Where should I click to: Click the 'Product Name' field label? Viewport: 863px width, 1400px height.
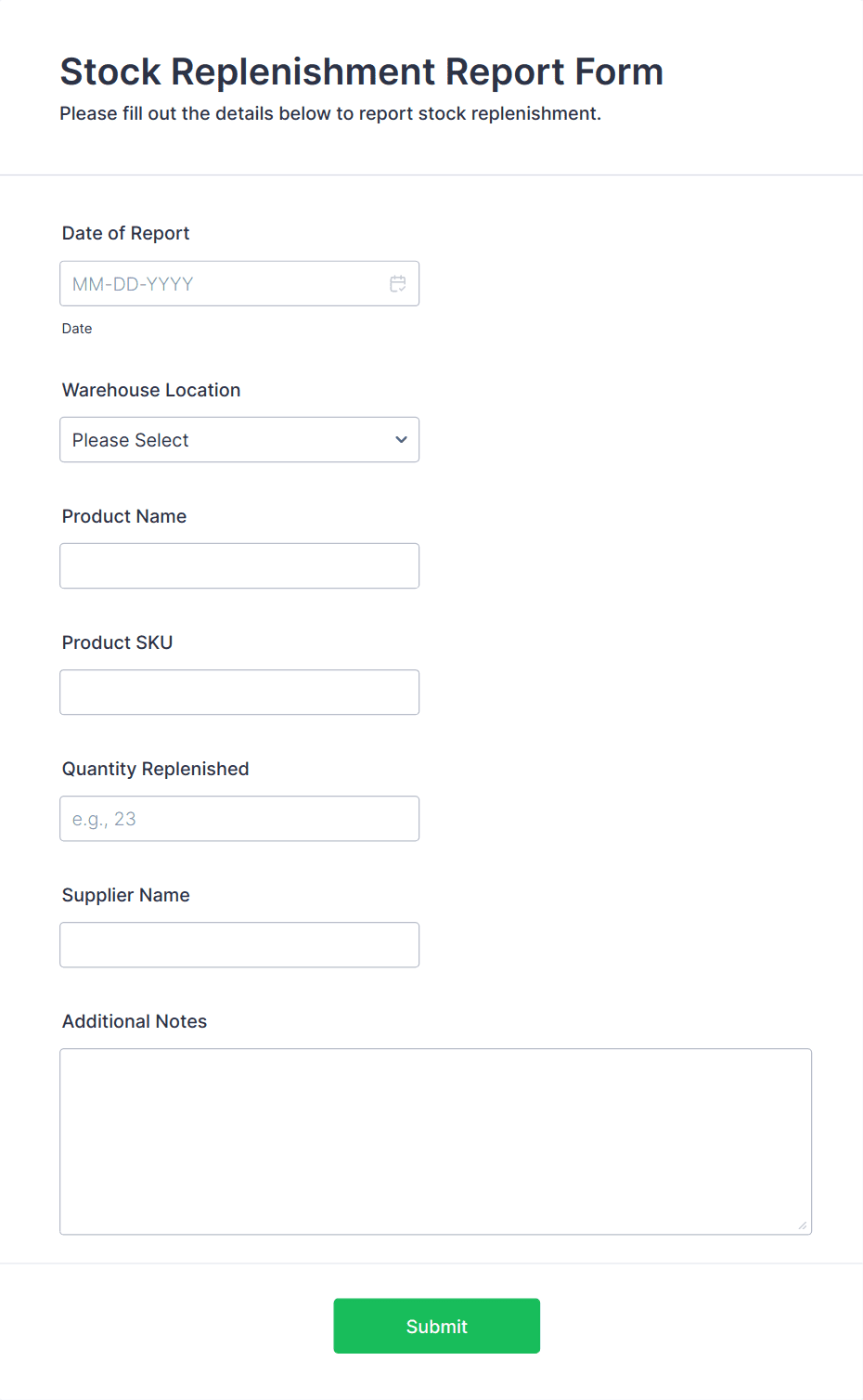tap(124, 516)
